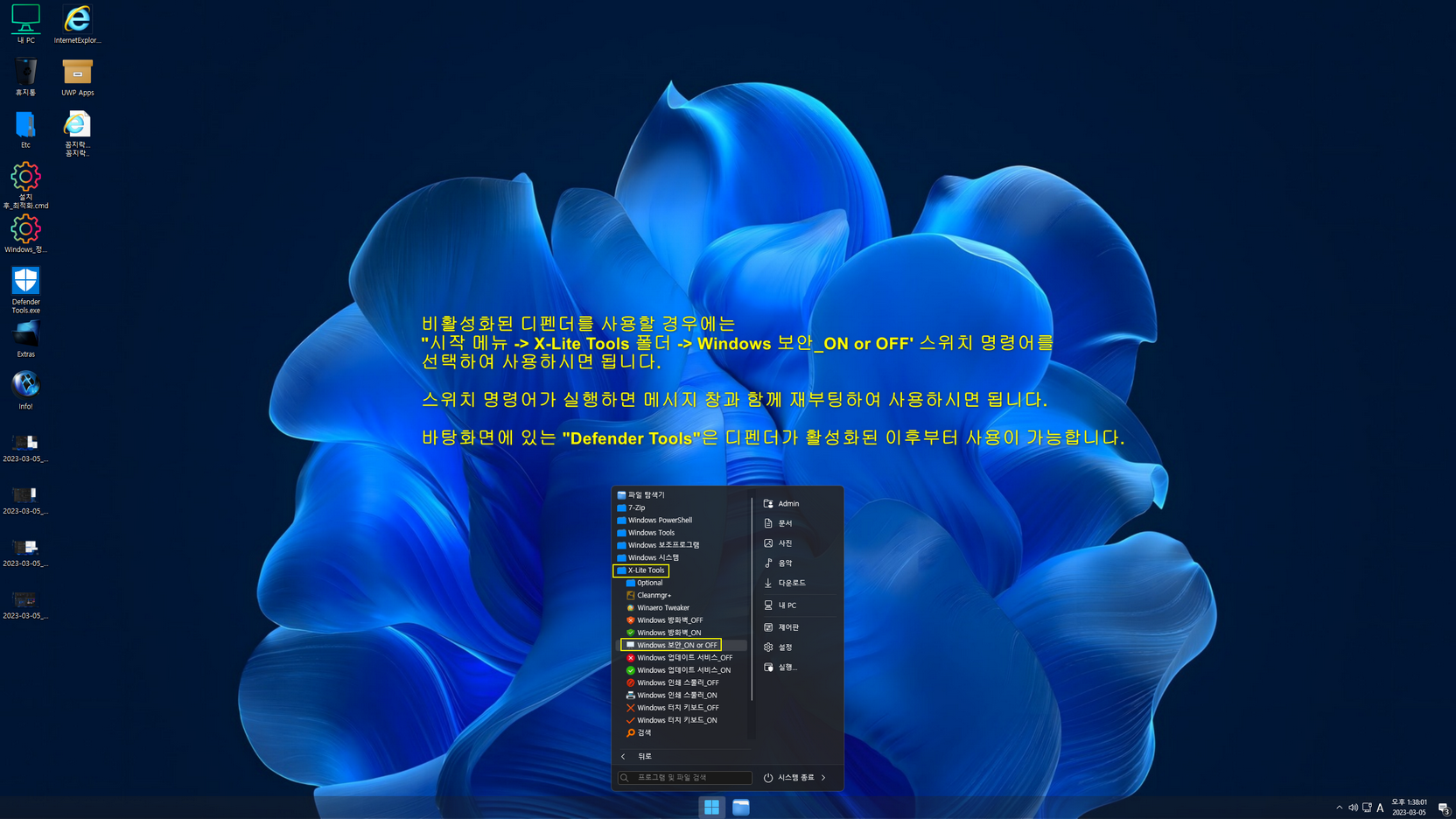Click the 시스템 종료 shutdown button
The height and width of the screenshot is (819, 1456).
[788, 777]
